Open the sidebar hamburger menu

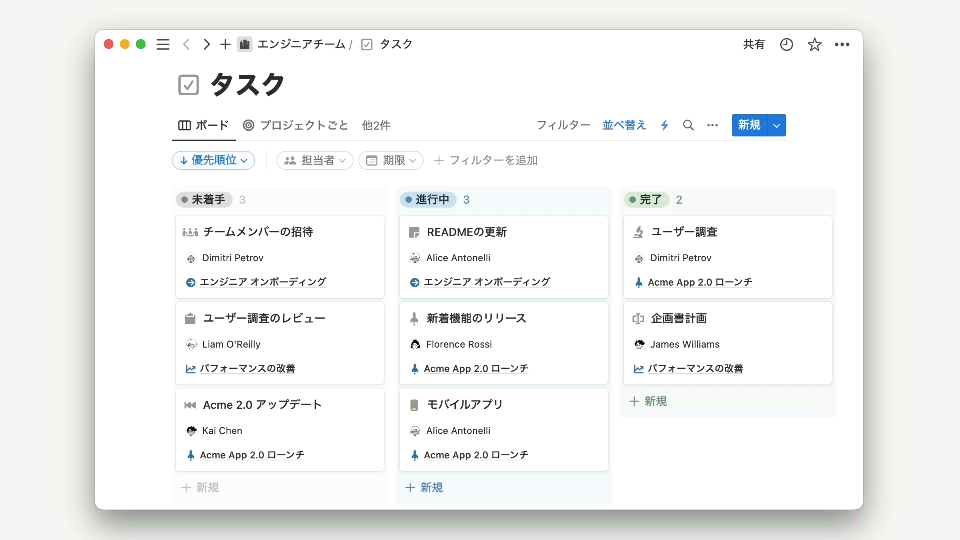pos(163,44)
